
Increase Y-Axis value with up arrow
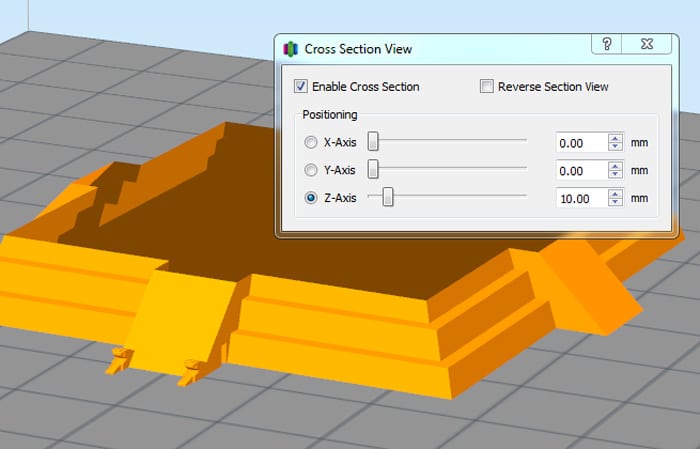pos(616,166)
